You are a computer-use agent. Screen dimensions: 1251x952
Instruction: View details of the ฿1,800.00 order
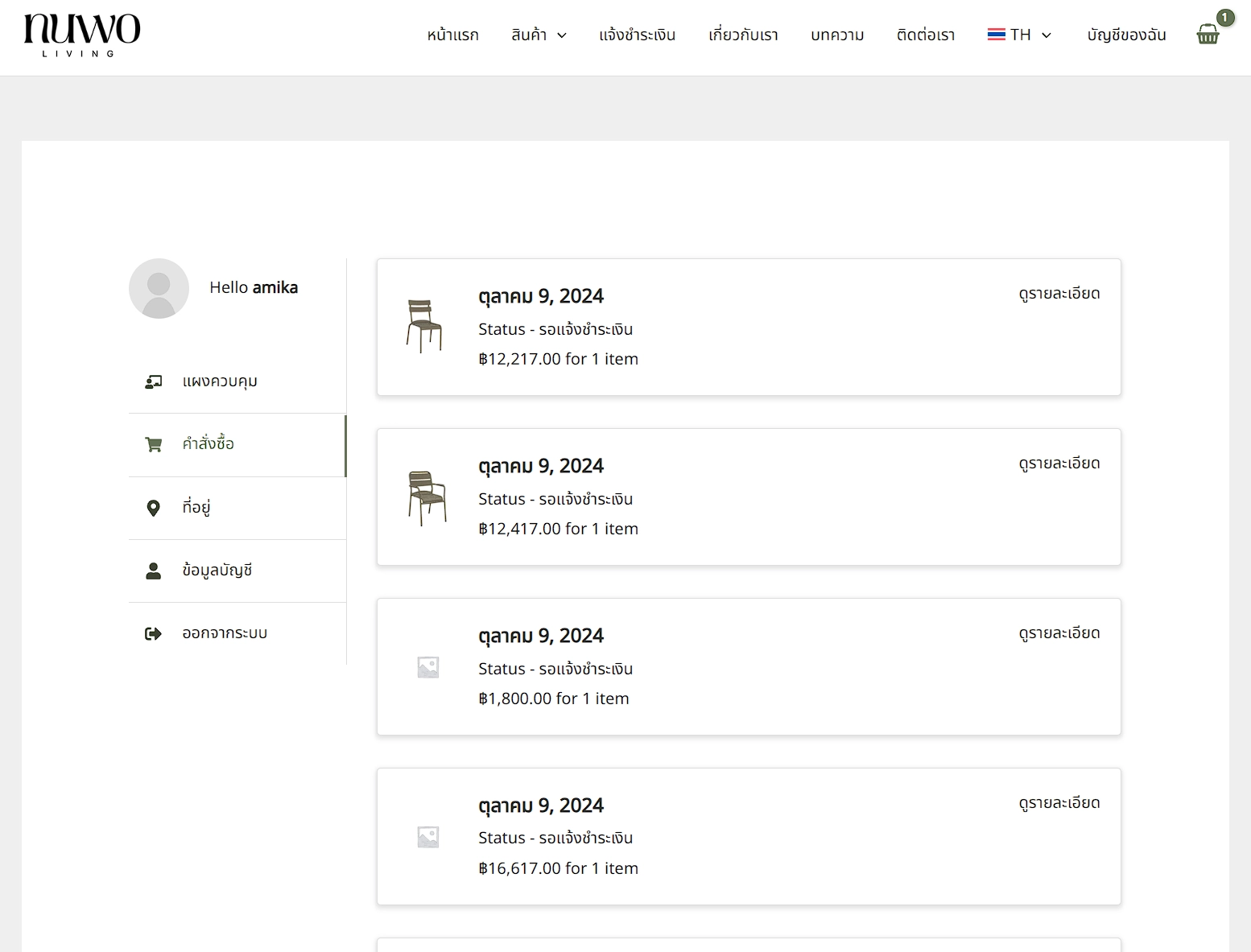pos(1059,633)
